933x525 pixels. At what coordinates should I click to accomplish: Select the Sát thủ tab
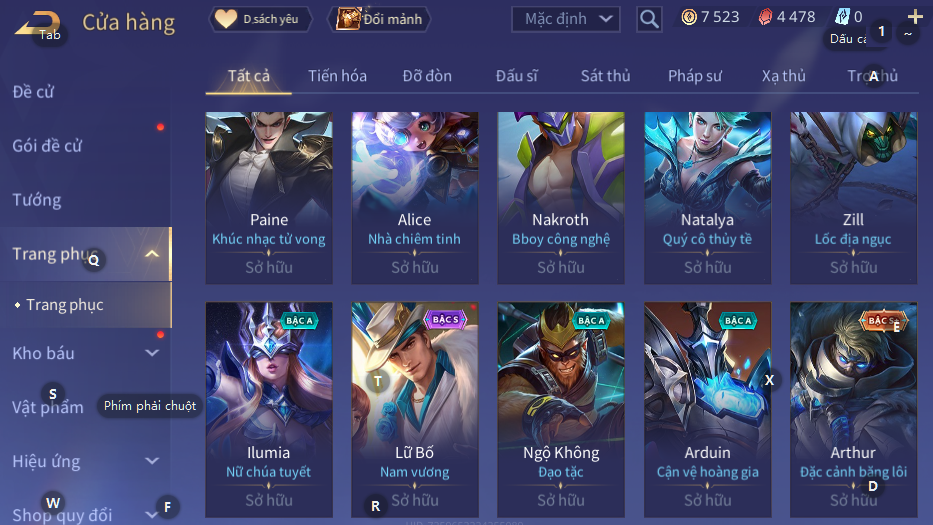605,76
